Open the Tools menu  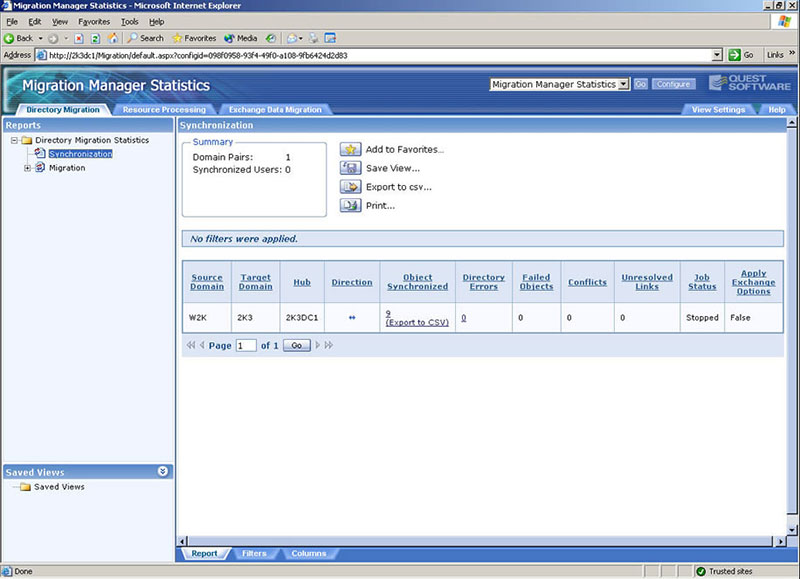[130, 22]
